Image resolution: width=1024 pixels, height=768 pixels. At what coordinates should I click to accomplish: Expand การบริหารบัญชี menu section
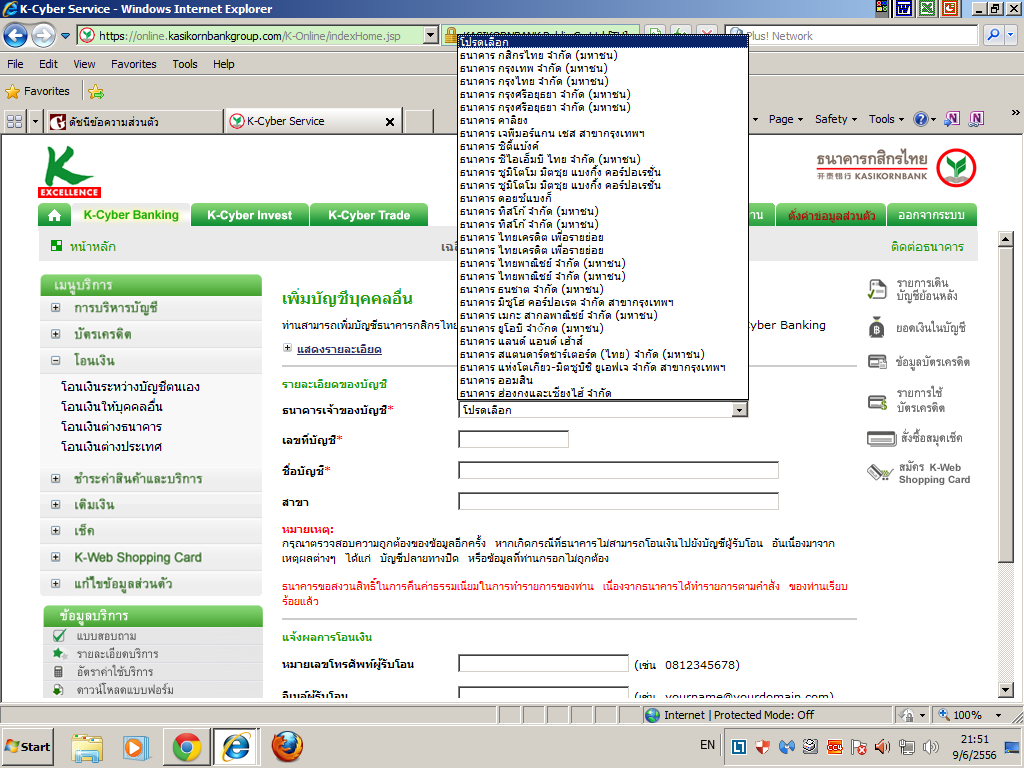(x=56, y=308)
